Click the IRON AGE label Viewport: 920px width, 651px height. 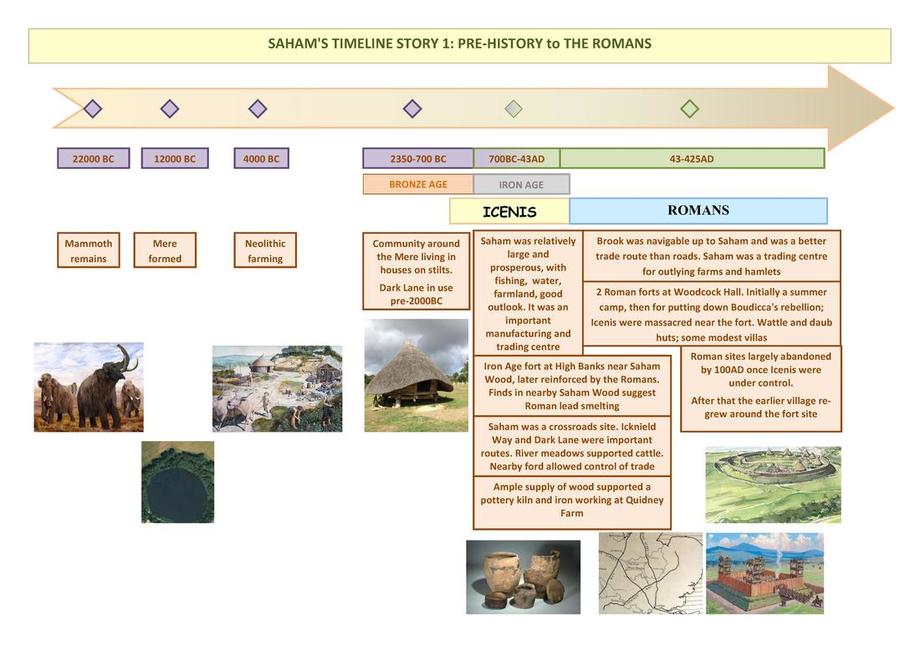521,184
